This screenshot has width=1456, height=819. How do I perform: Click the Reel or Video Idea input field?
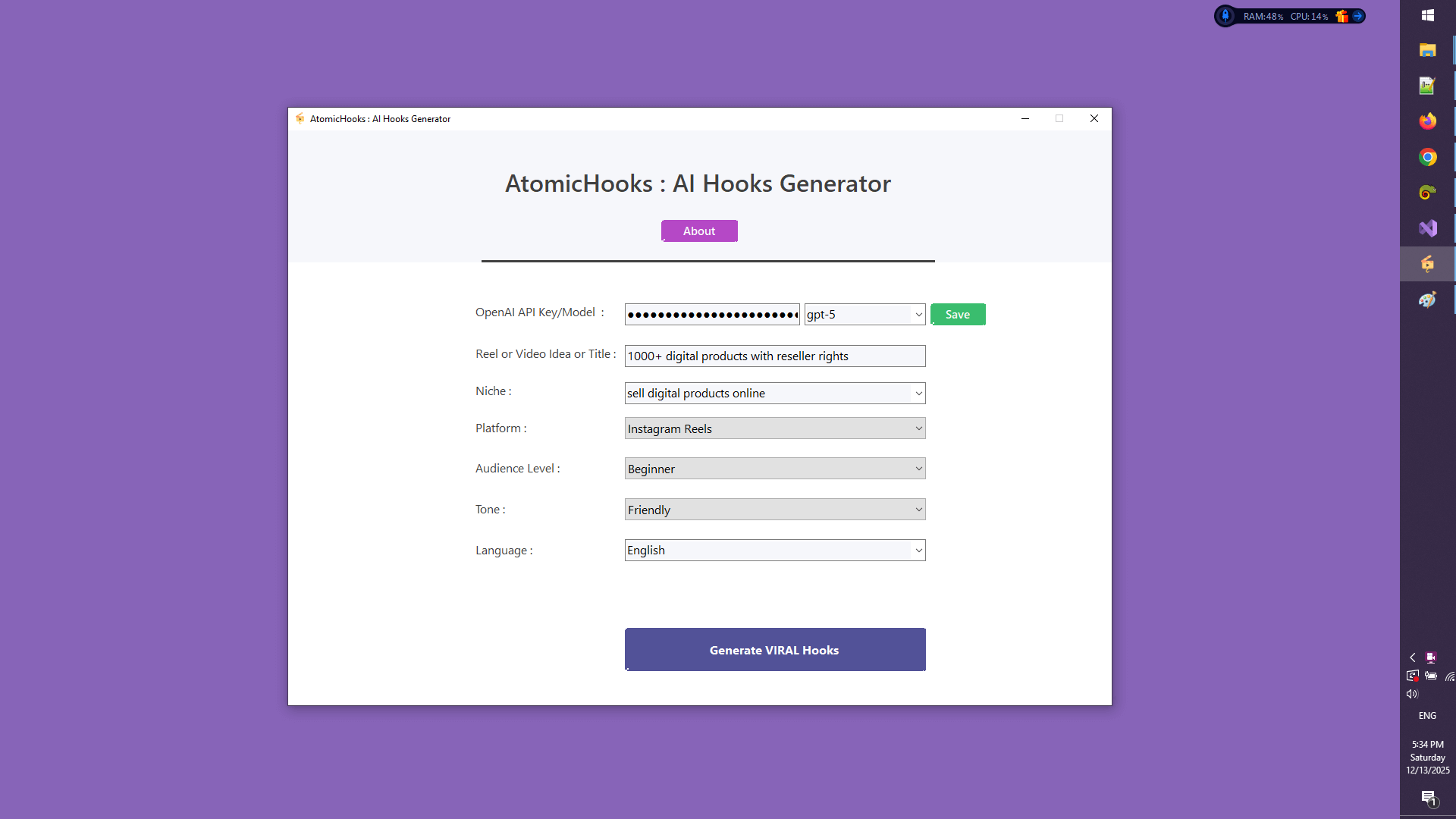pos(774,356)
